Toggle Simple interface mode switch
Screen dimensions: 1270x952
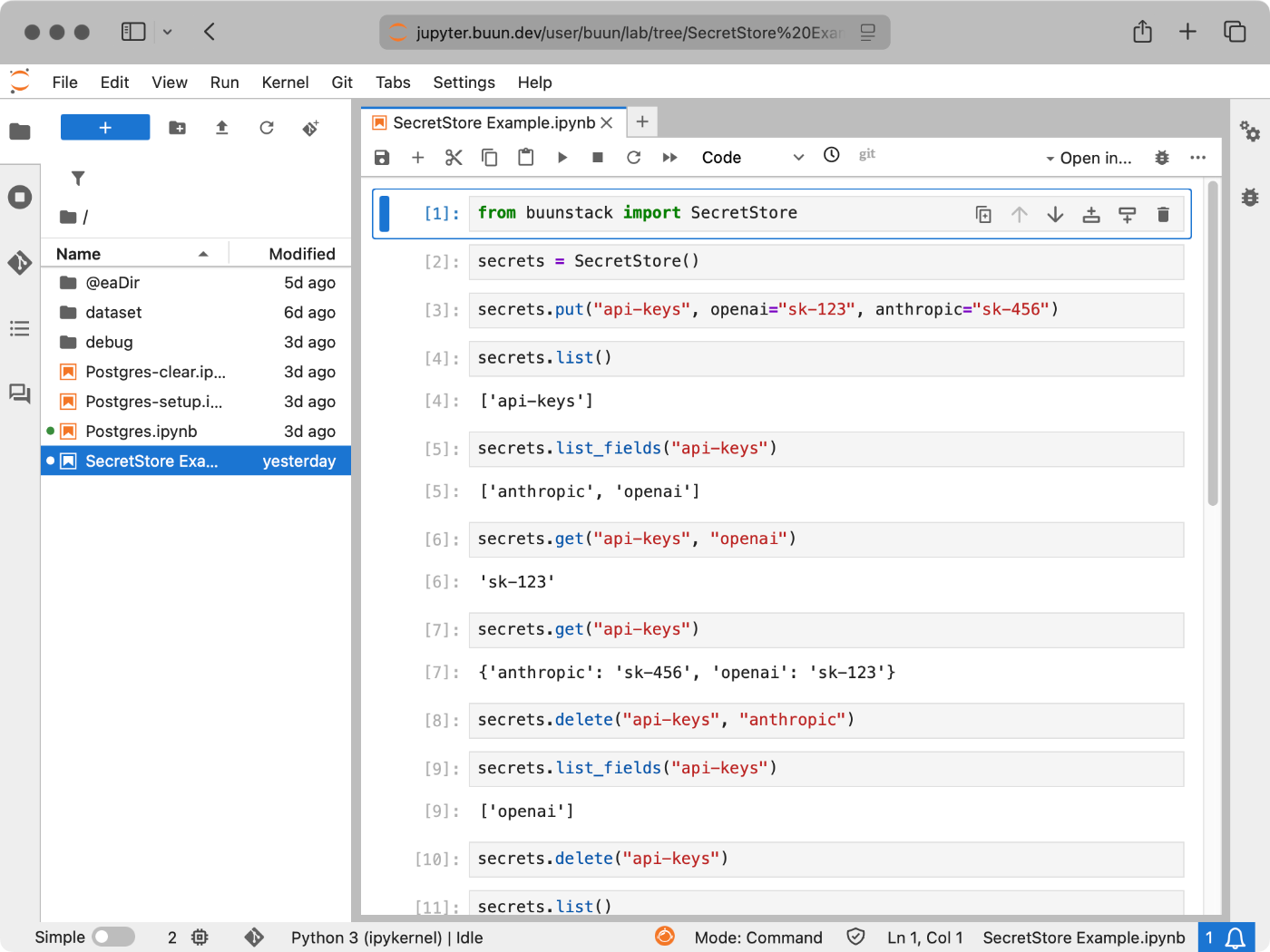pyautogui.click(x=113, y=937)
